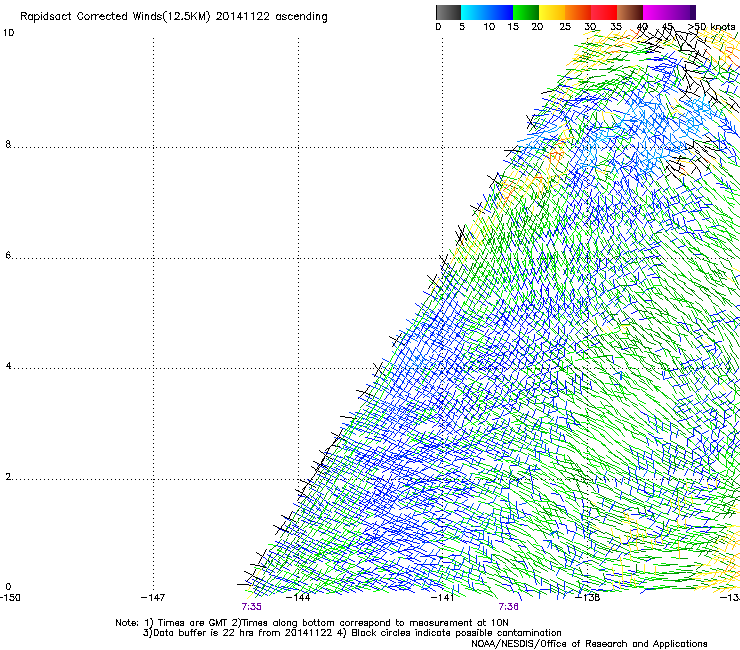Image resolution: width=740 pixels, height=650 pixels.
Task: Click the yellow 20-25 knots color segment
Action: point(552,12)
